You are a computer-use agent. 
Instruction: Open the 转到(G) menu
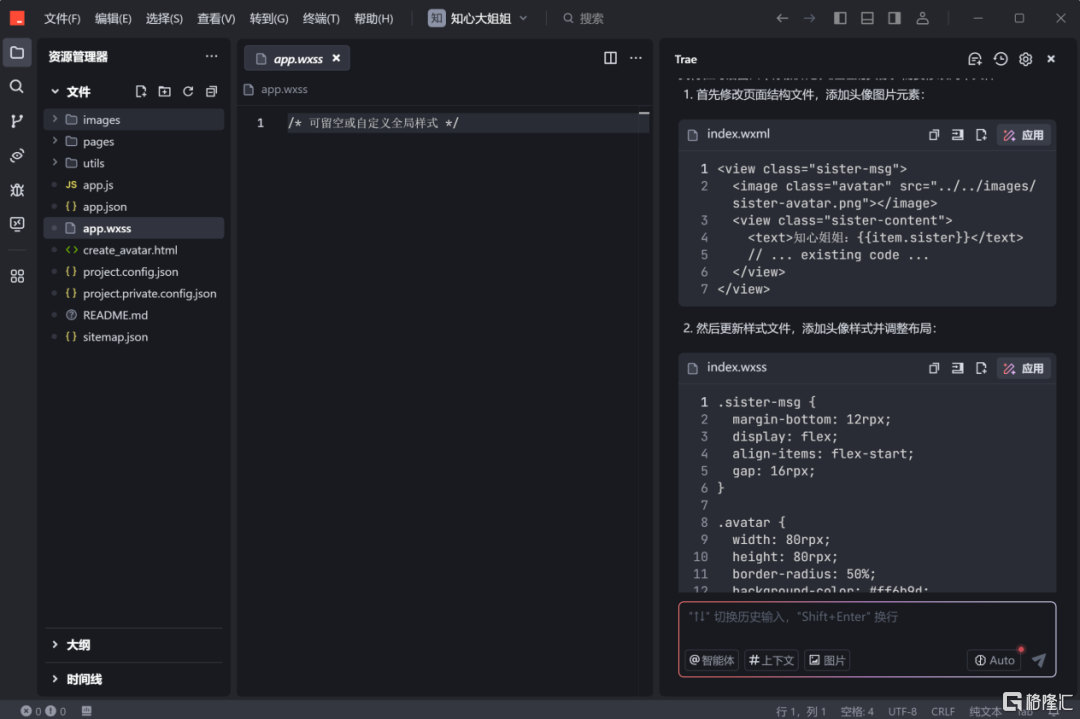point(269,19)
